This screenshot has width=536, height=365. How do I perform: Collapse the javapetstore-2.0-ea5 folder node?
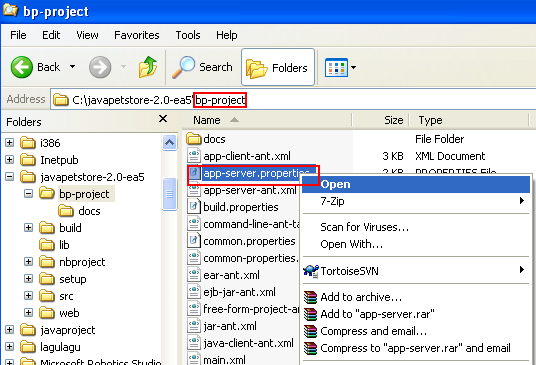click(10, 177)
